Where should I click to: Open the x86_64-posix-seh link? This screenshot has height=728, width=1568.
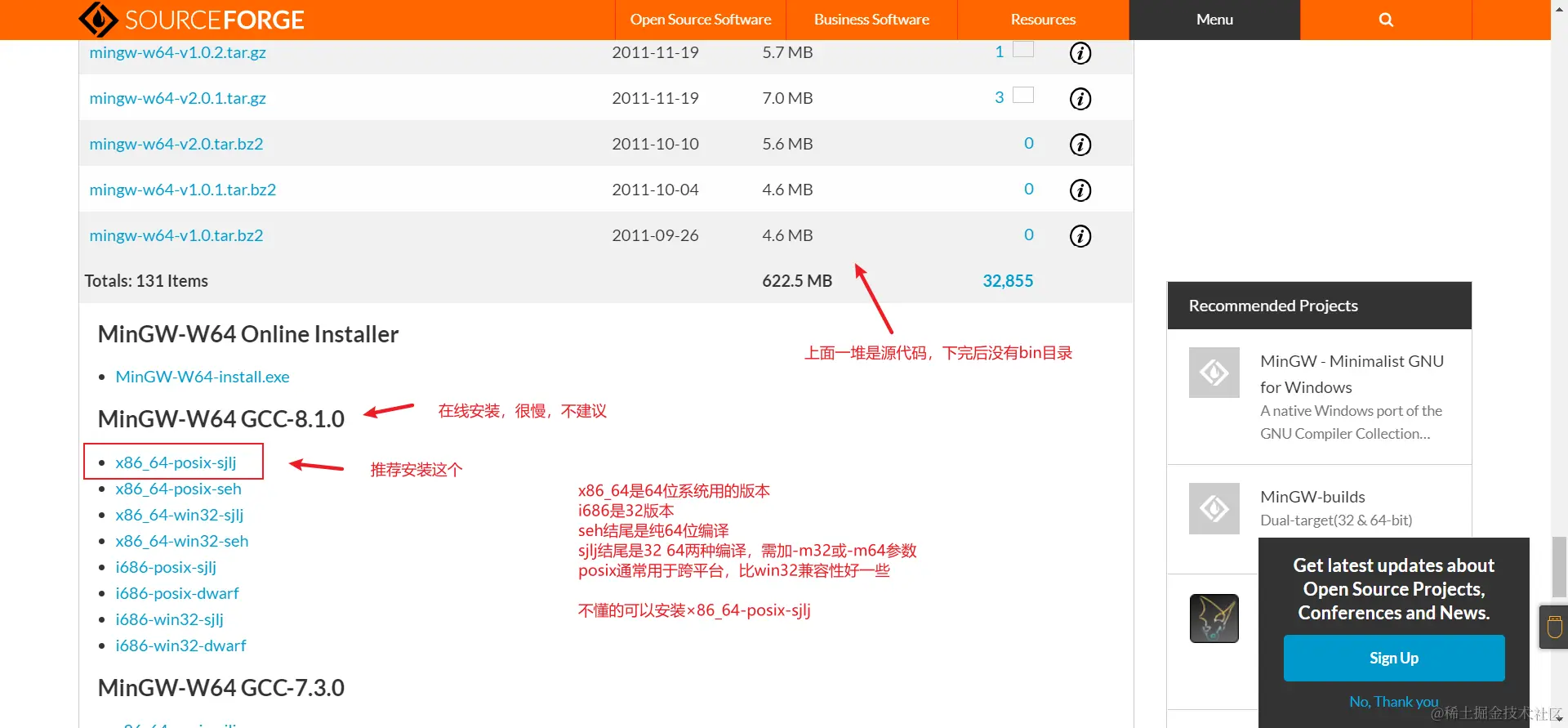pyautogui.click(x=178, y=489)
